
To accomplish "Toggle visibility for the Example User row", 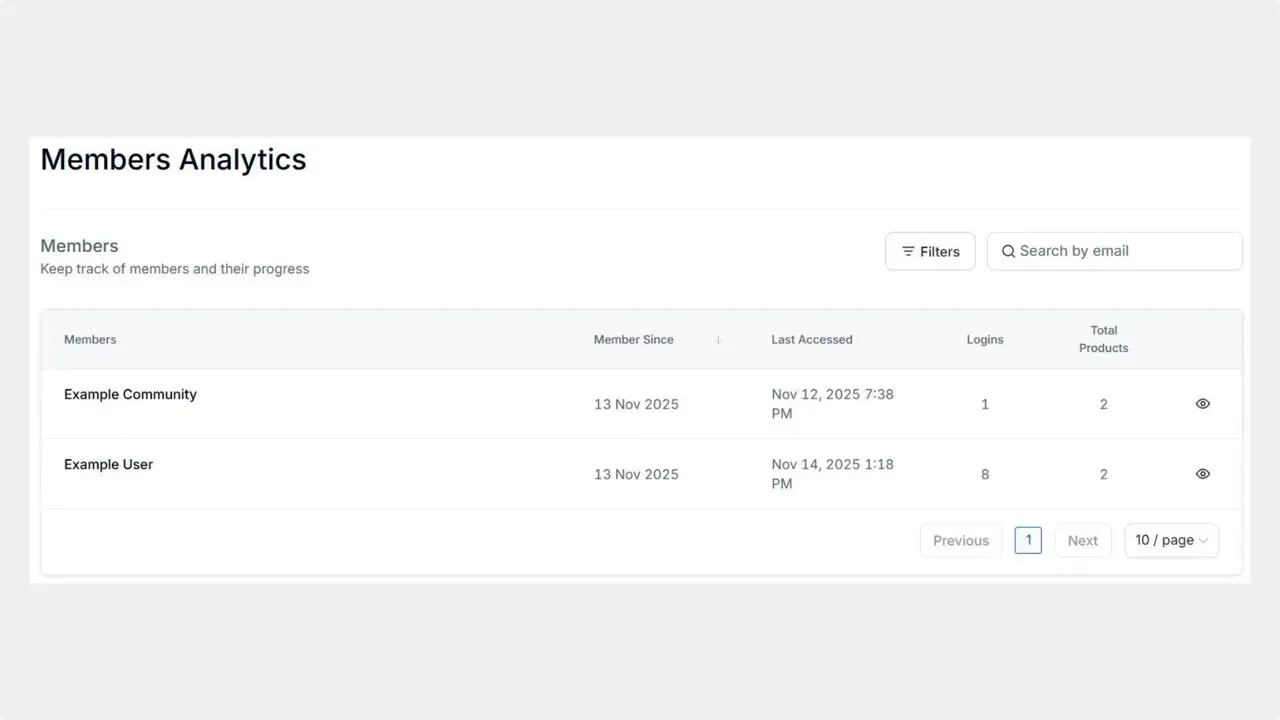I will [x=1202, y=473].
